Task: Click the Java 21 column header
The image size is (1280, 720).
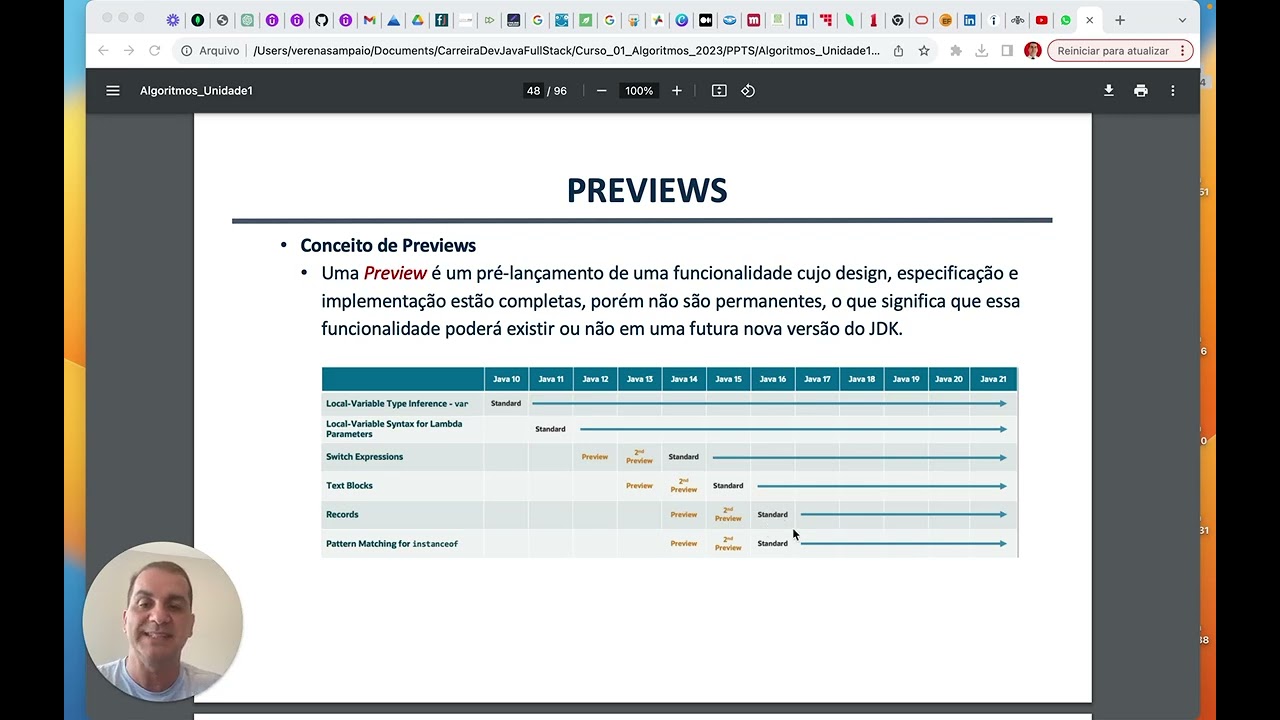Action: 993,379
